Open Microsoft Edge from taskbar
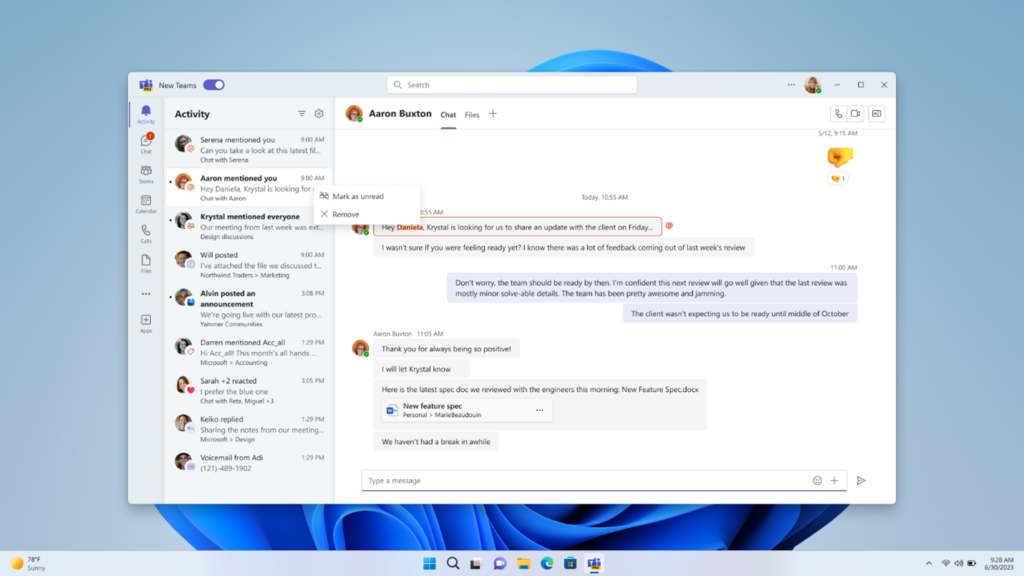1024x576 pixels. pos(547,564)
